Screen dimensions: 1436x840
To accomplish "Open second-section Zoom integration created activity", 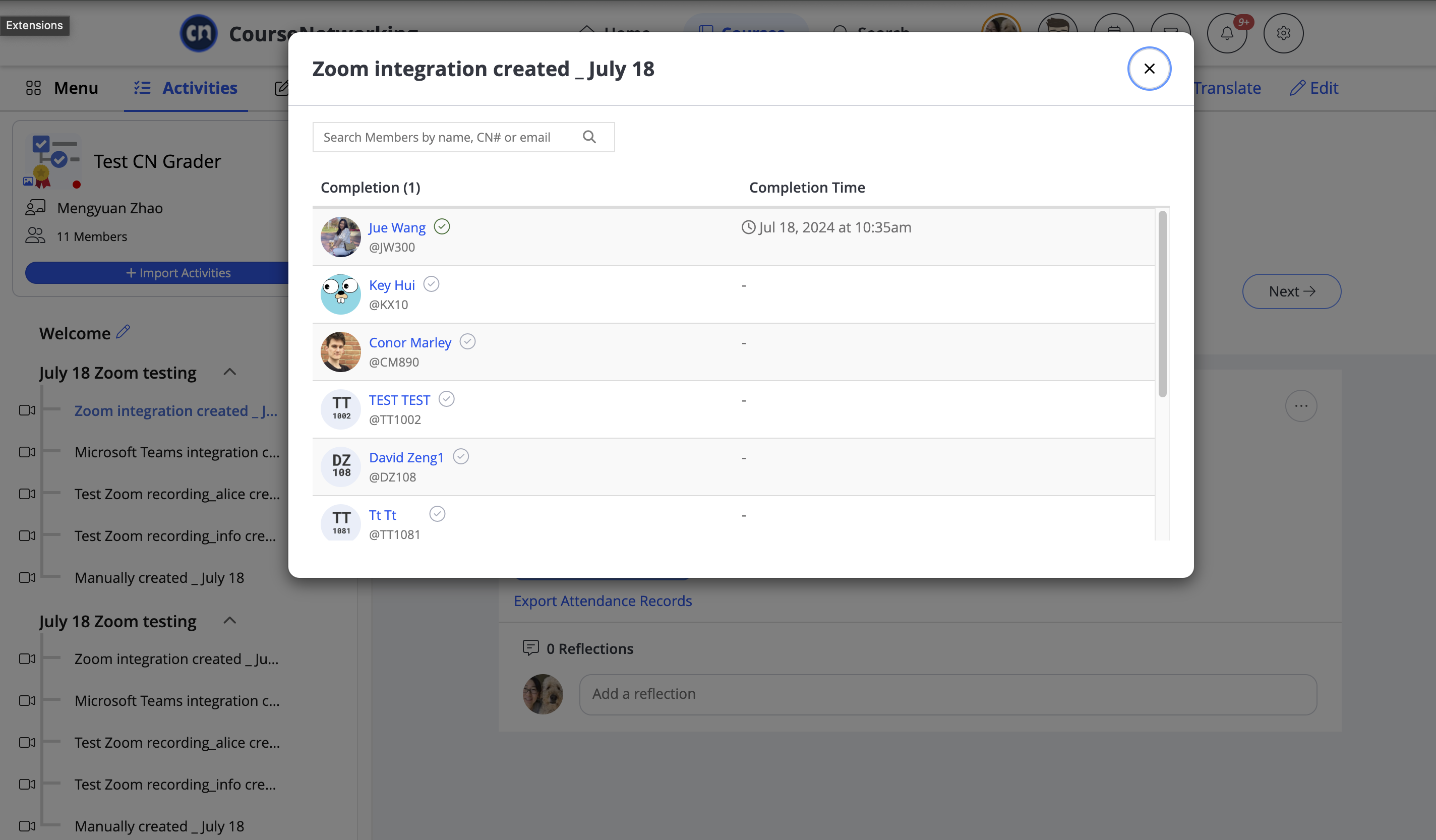I will coord(176,659).
